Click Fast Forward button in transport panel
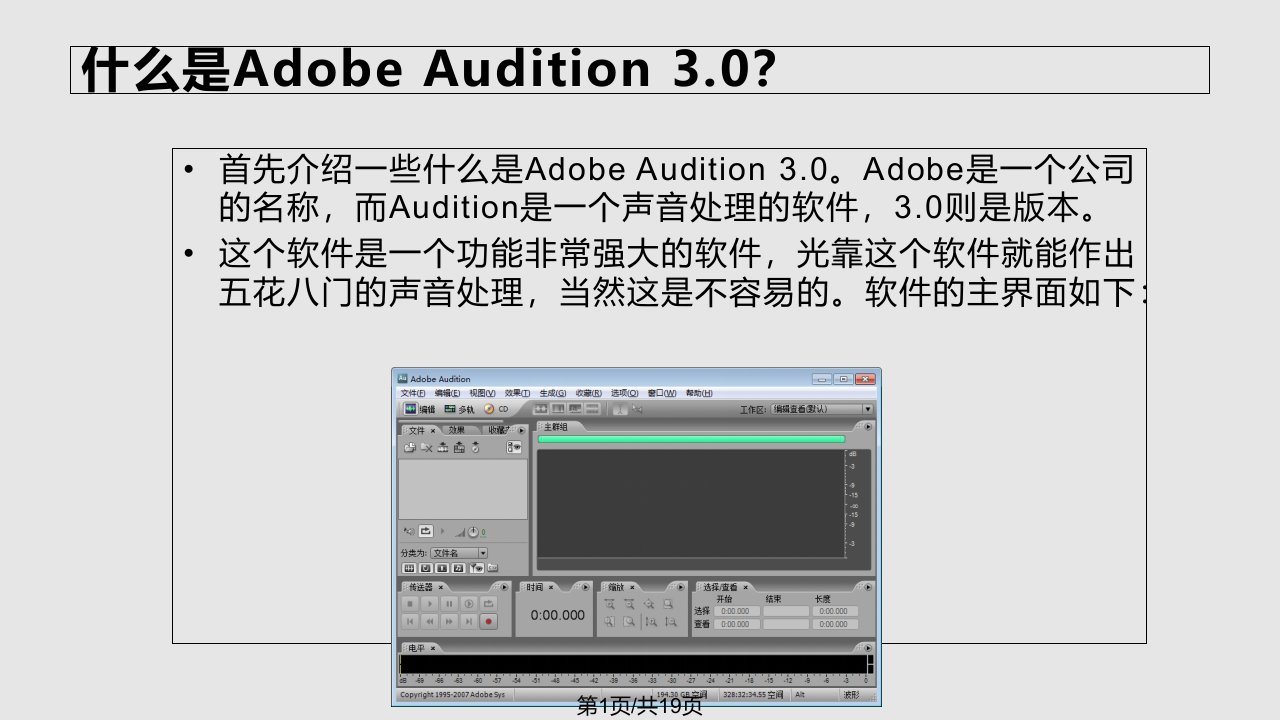 tap(449, 622)
